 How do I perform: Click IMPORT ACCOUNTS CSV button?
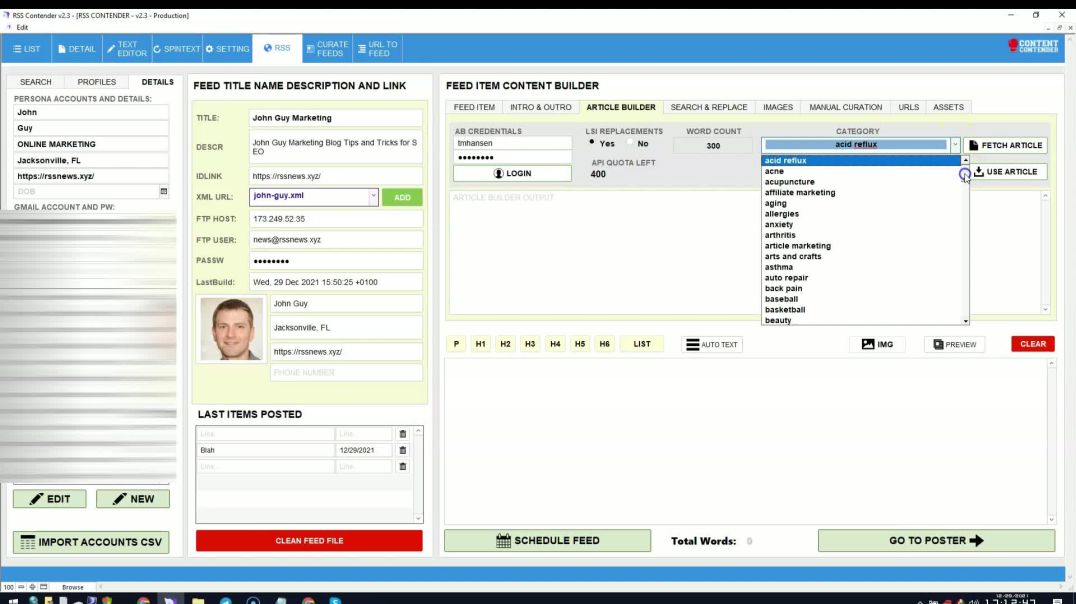tap(91, 542)
